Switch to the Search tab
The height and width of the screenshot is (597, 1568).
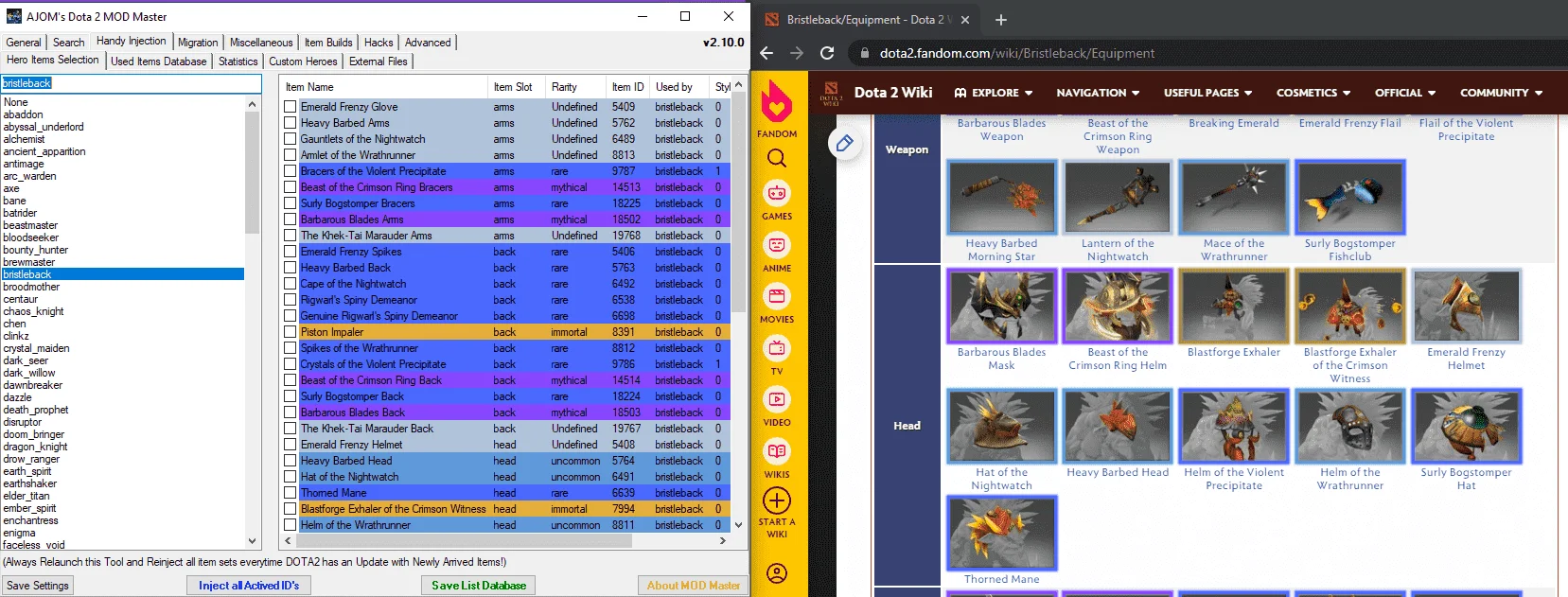coord(68,43)
